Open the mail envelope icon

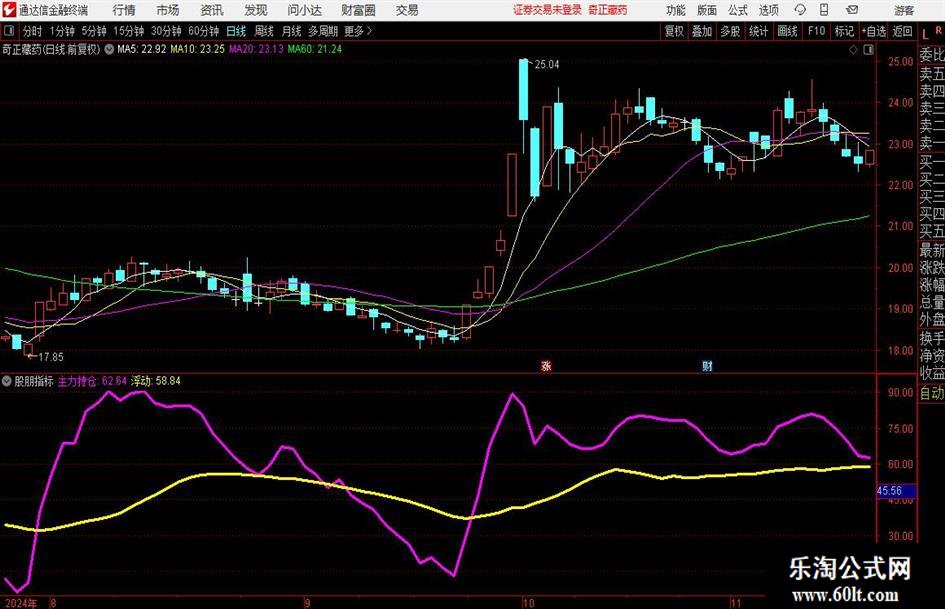[852, 10]
